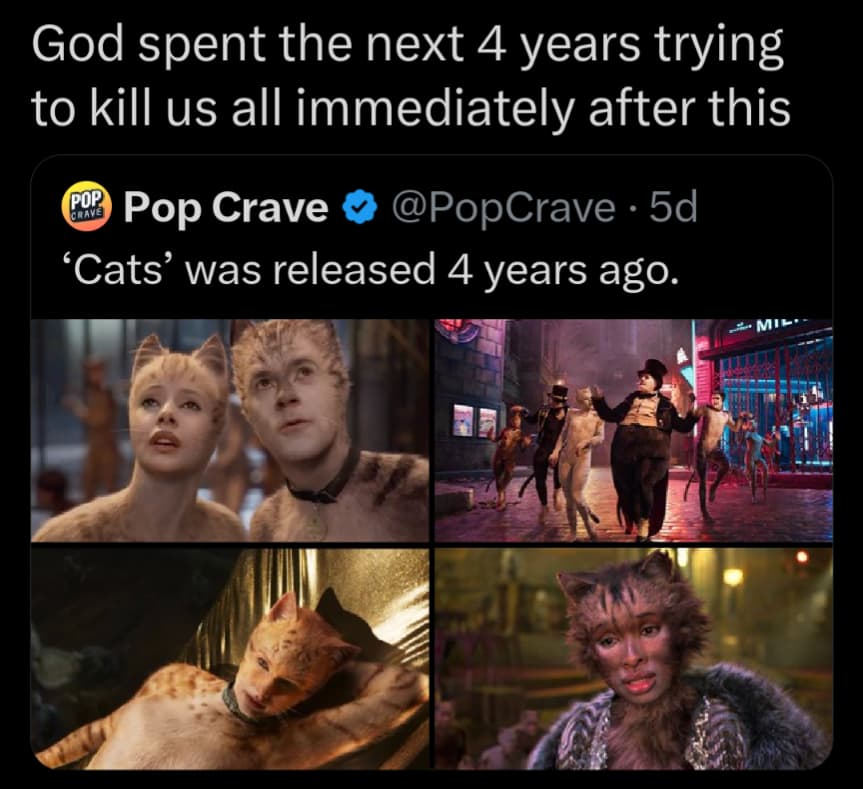Image resolution: width=863 pixels, height=789 pixels.
Task: Open the photo of two cat characters looking up
Action: pyautogui.click(x=230, y=430)
